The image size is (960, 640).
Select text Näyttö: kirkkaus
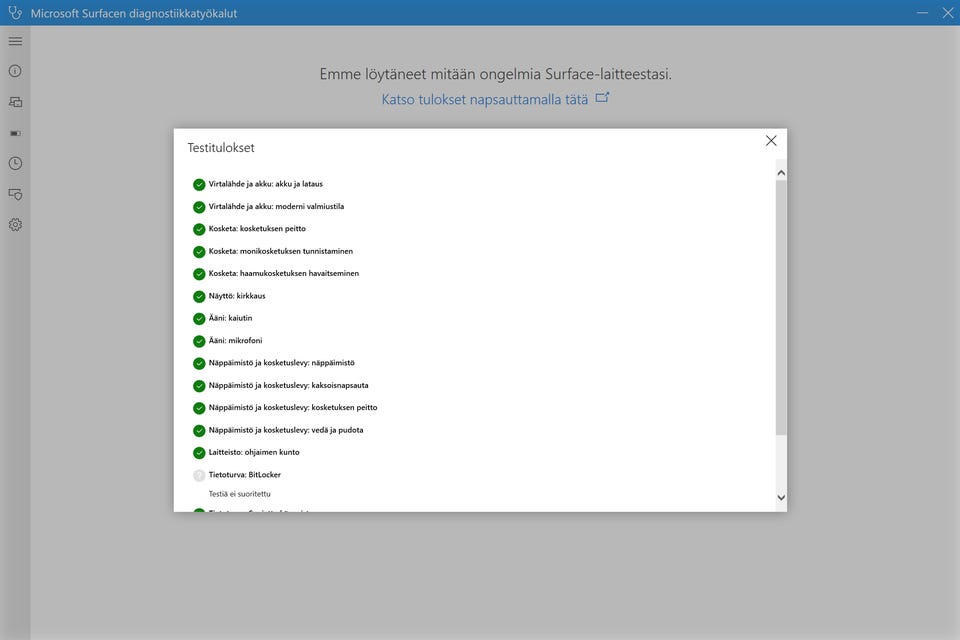237,296
